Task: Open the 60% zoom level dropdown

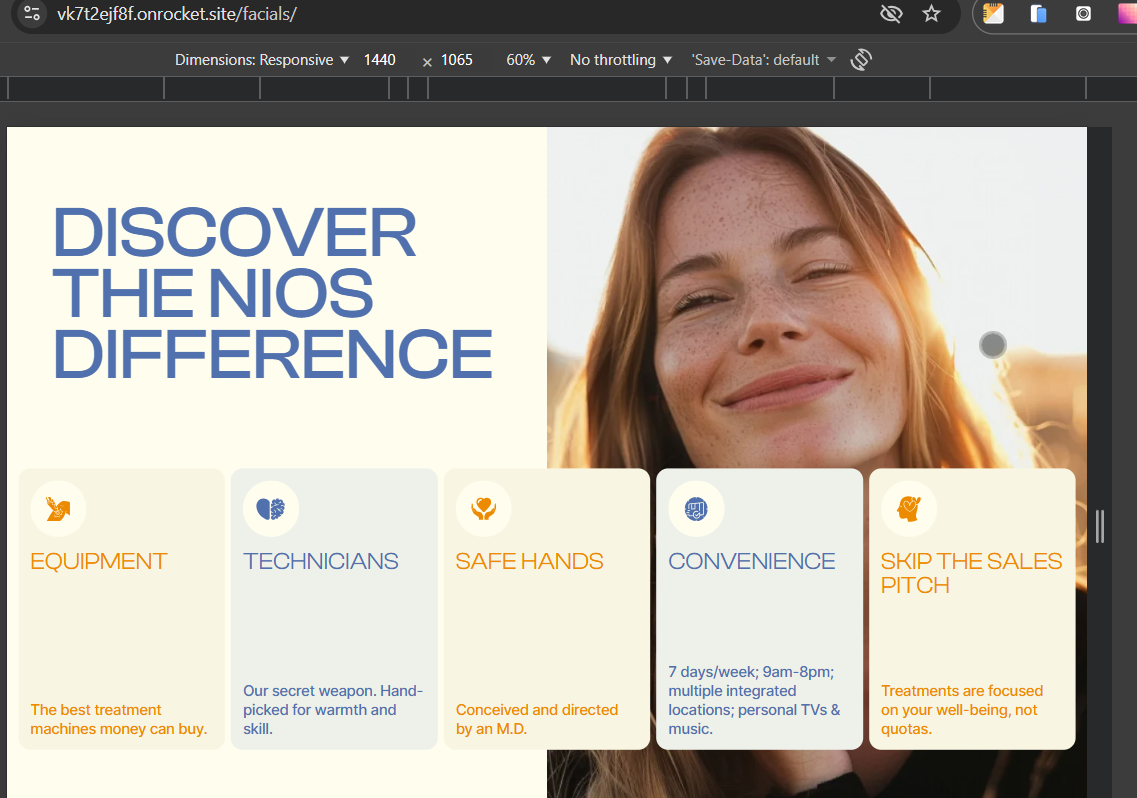Action: click(528, 60)
